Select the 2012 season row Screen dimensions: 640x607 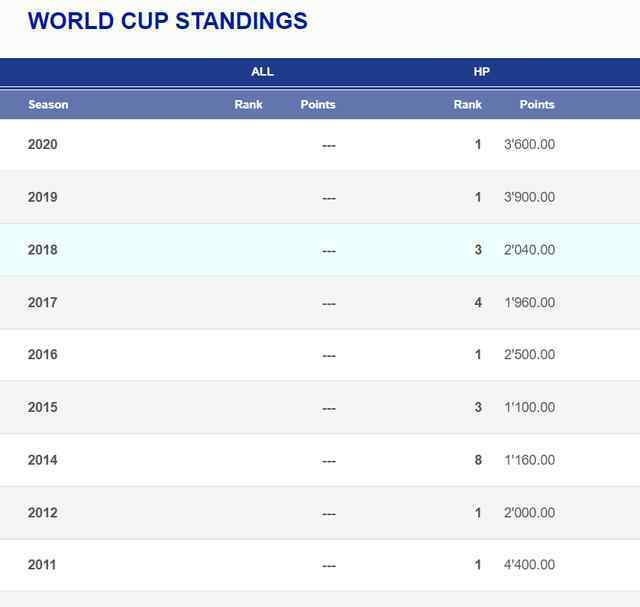[x=320, y=513]
